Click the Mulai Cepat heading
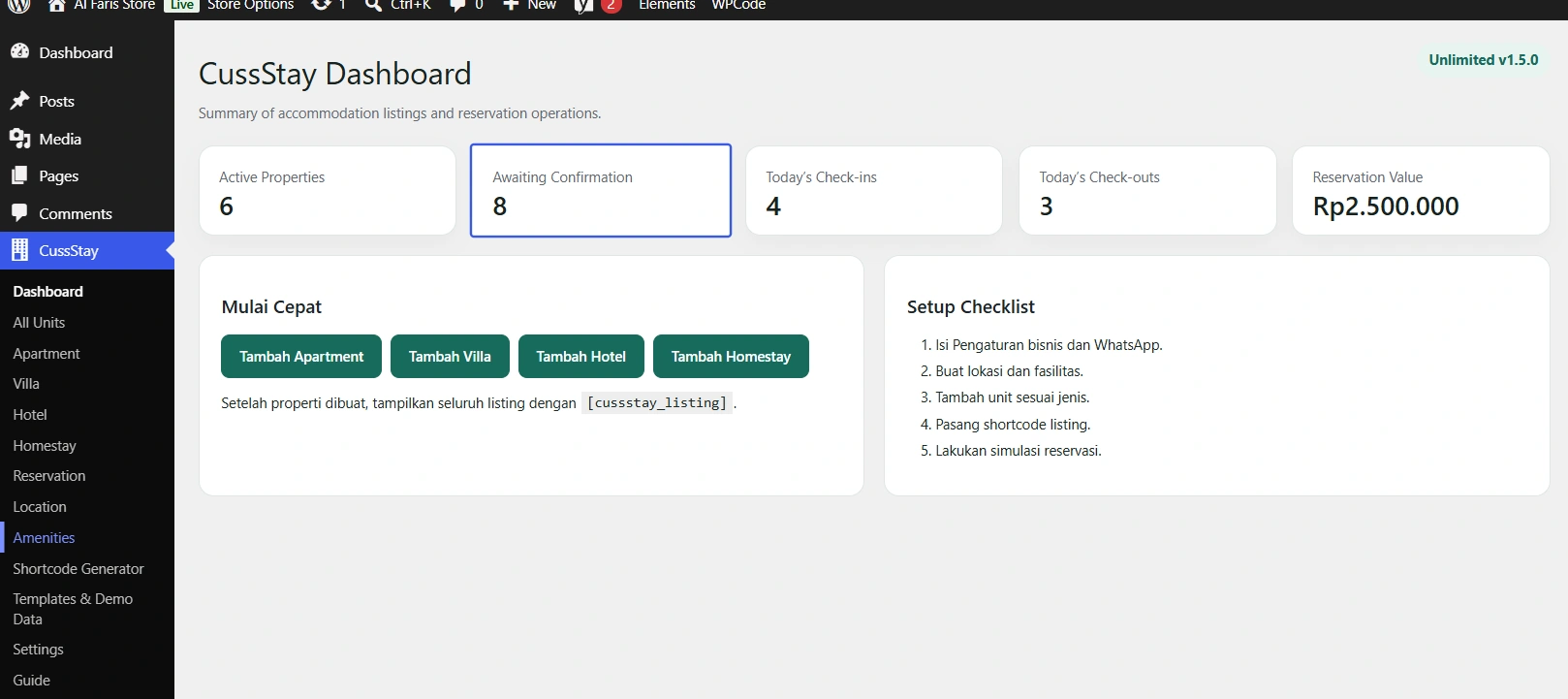This screenshot has width=1568, height=699. click(271, 307)
